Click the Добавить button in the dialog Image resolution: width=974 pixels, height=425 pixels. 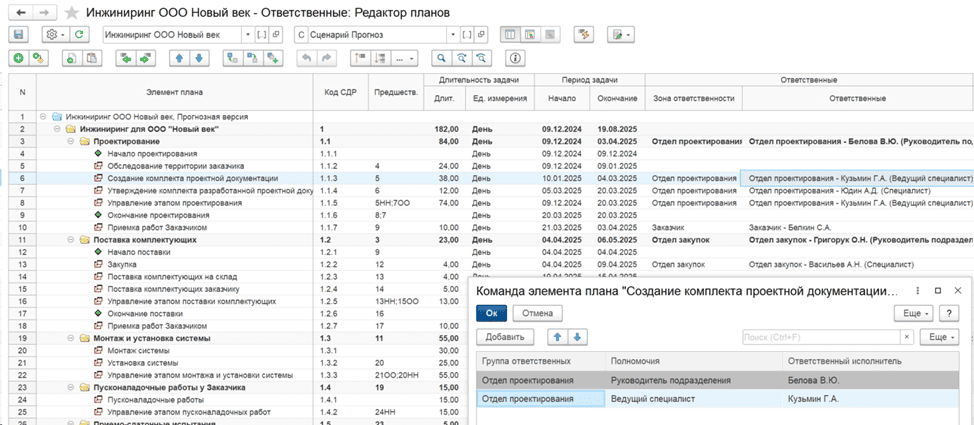click(x=505, y=337)
